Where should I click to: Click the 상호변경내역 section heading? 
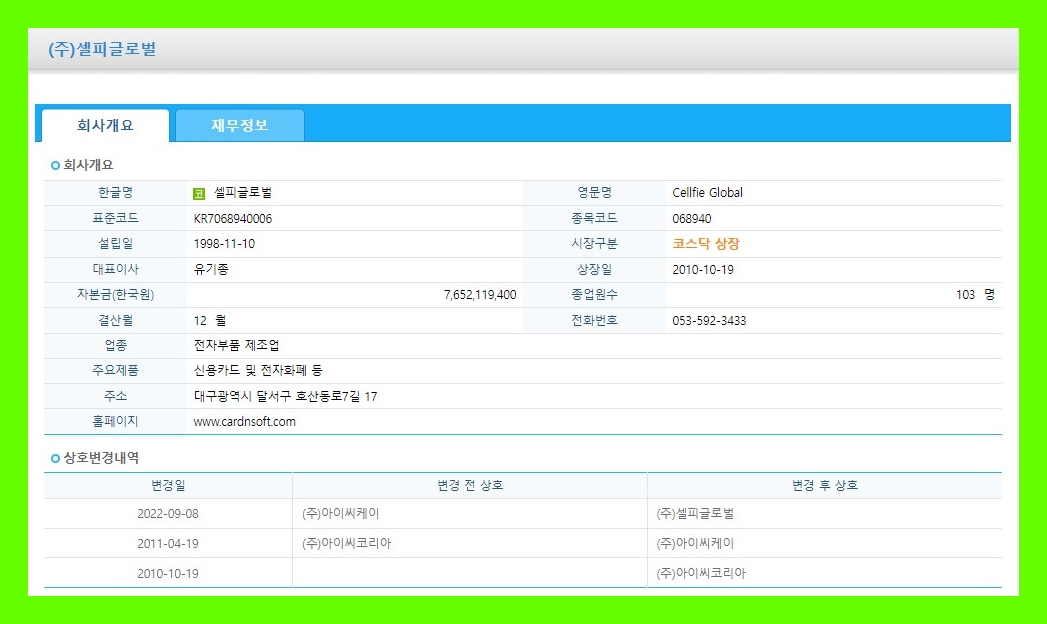point(101,458)
